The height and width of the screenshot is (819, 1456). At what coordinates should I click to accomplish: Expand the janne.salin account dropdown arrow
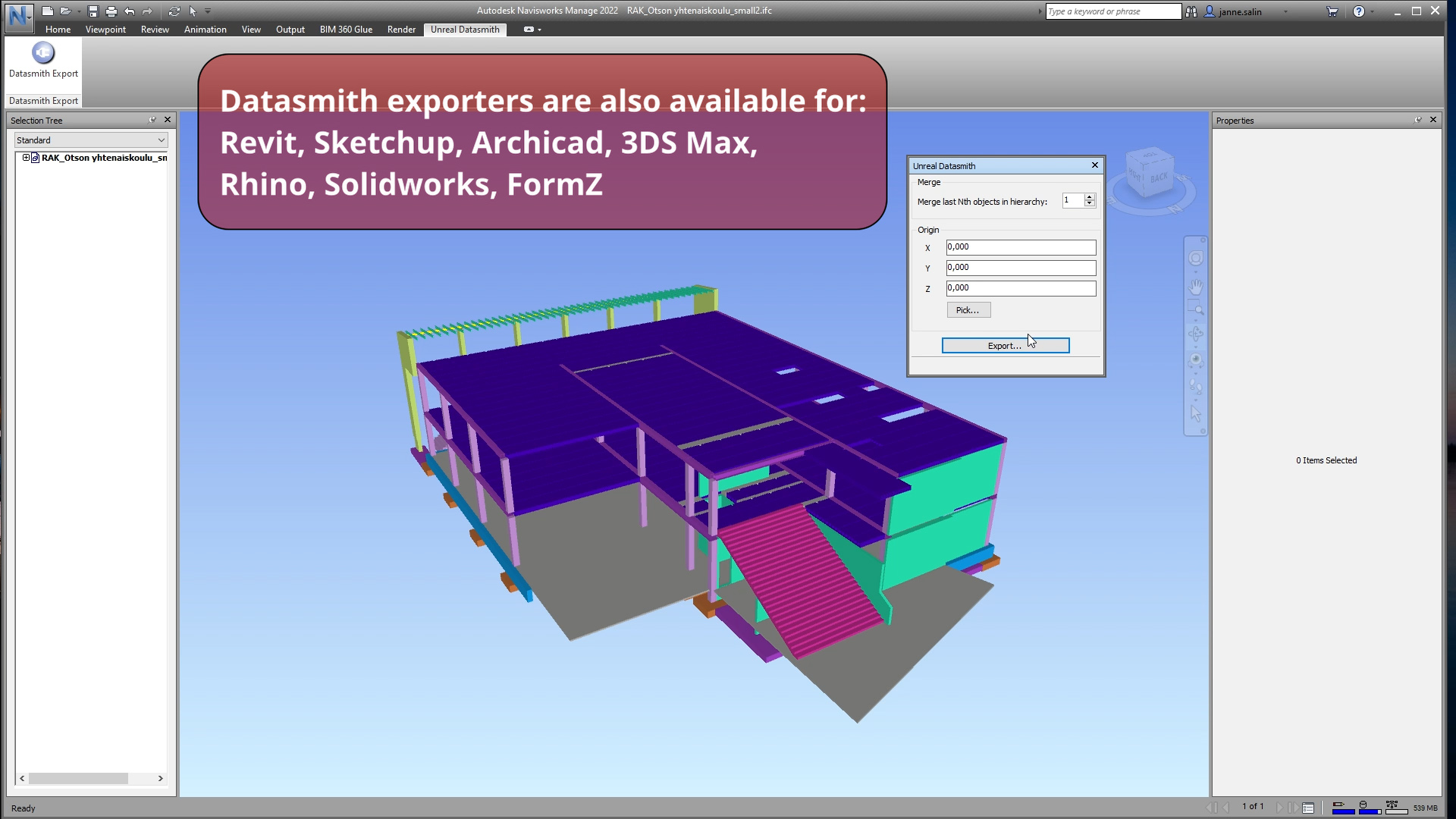click(1285, 11)
